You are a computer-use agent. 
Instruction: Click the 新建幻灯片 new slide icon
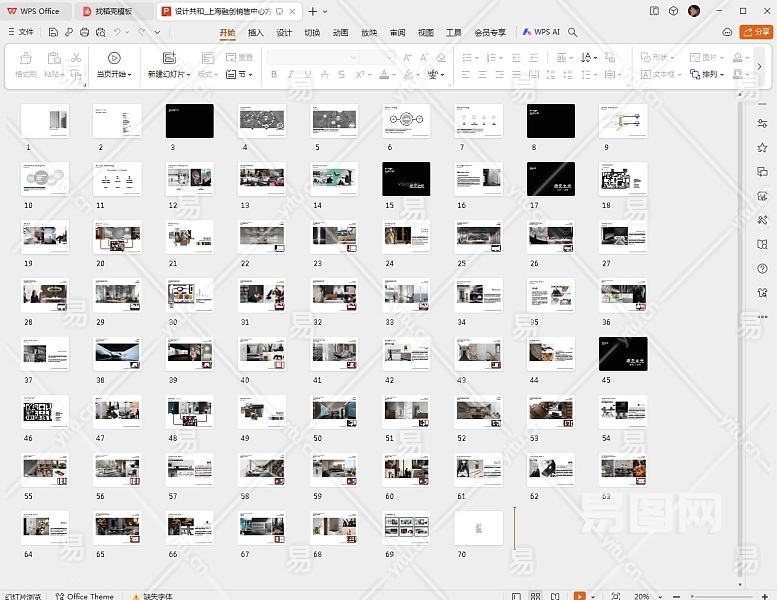[x=168, y=58]
